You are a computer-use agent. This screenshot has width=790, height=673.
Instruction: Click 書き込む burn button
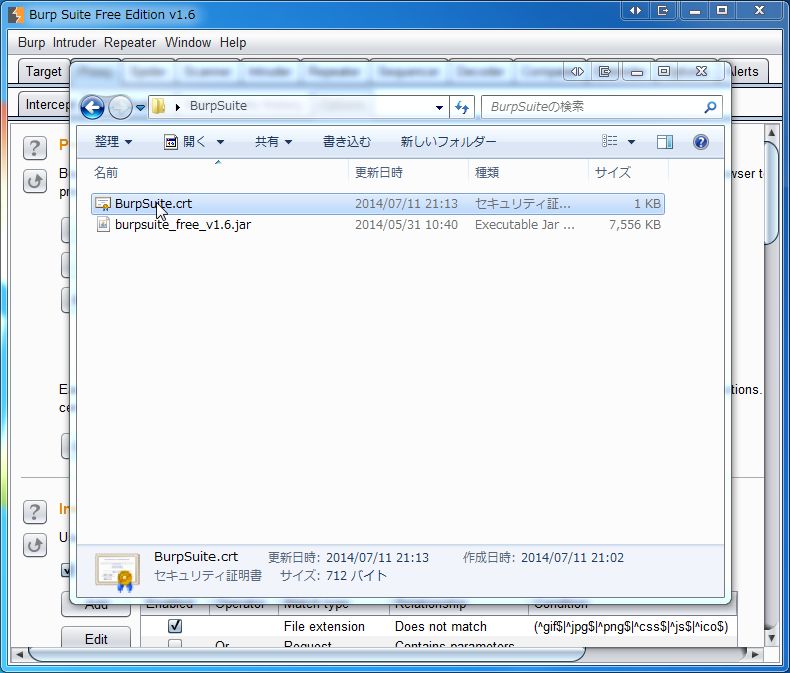pyautogui.click(x=347, y=142)
